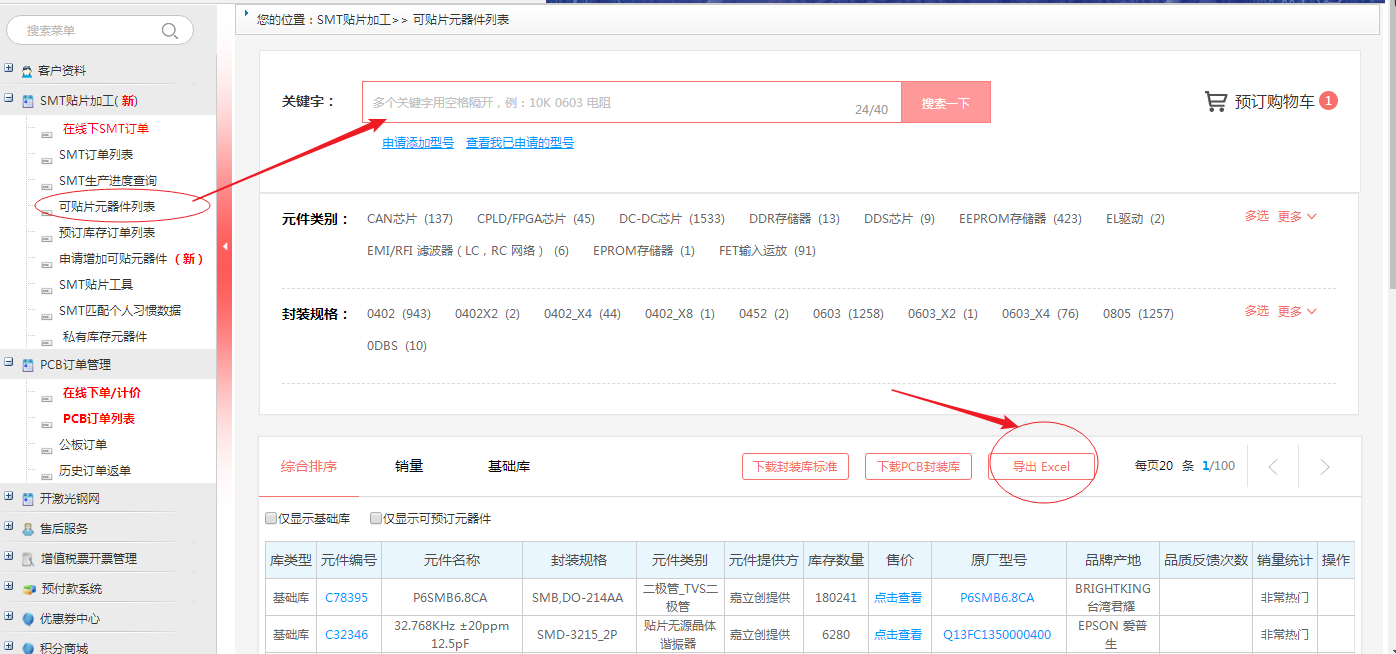Click the 导出 Excel button
Image resolution: width=1396 pixels, height=654 pixels.
pos(1041,467)
